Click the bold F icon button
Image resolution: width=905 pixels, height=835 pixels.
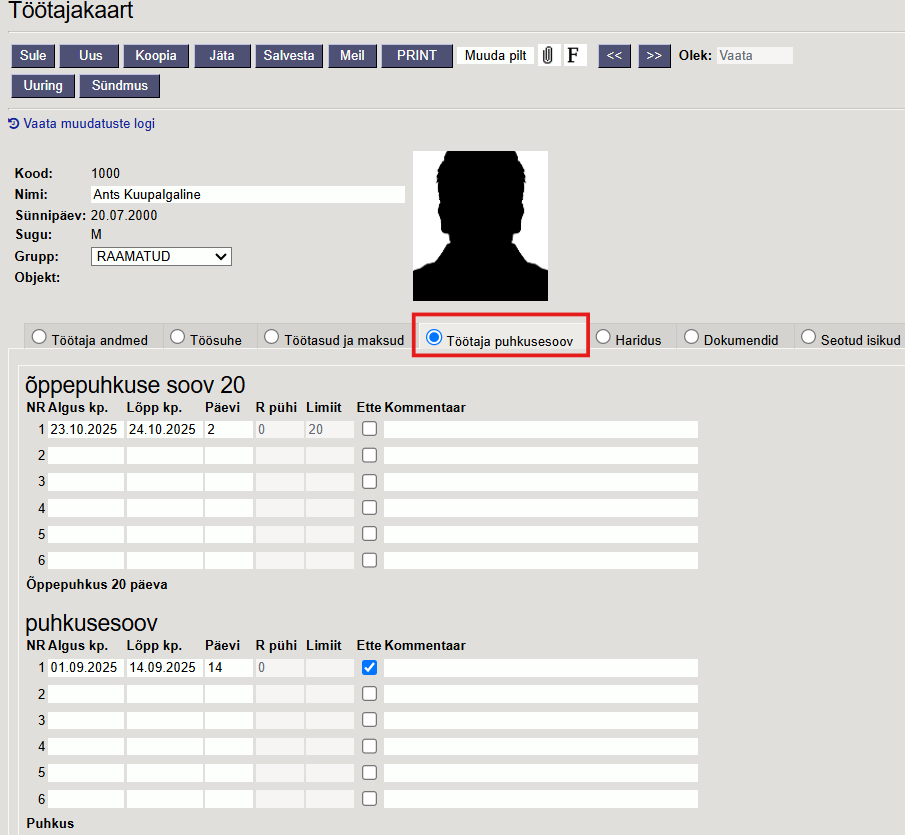pos(574,56)
